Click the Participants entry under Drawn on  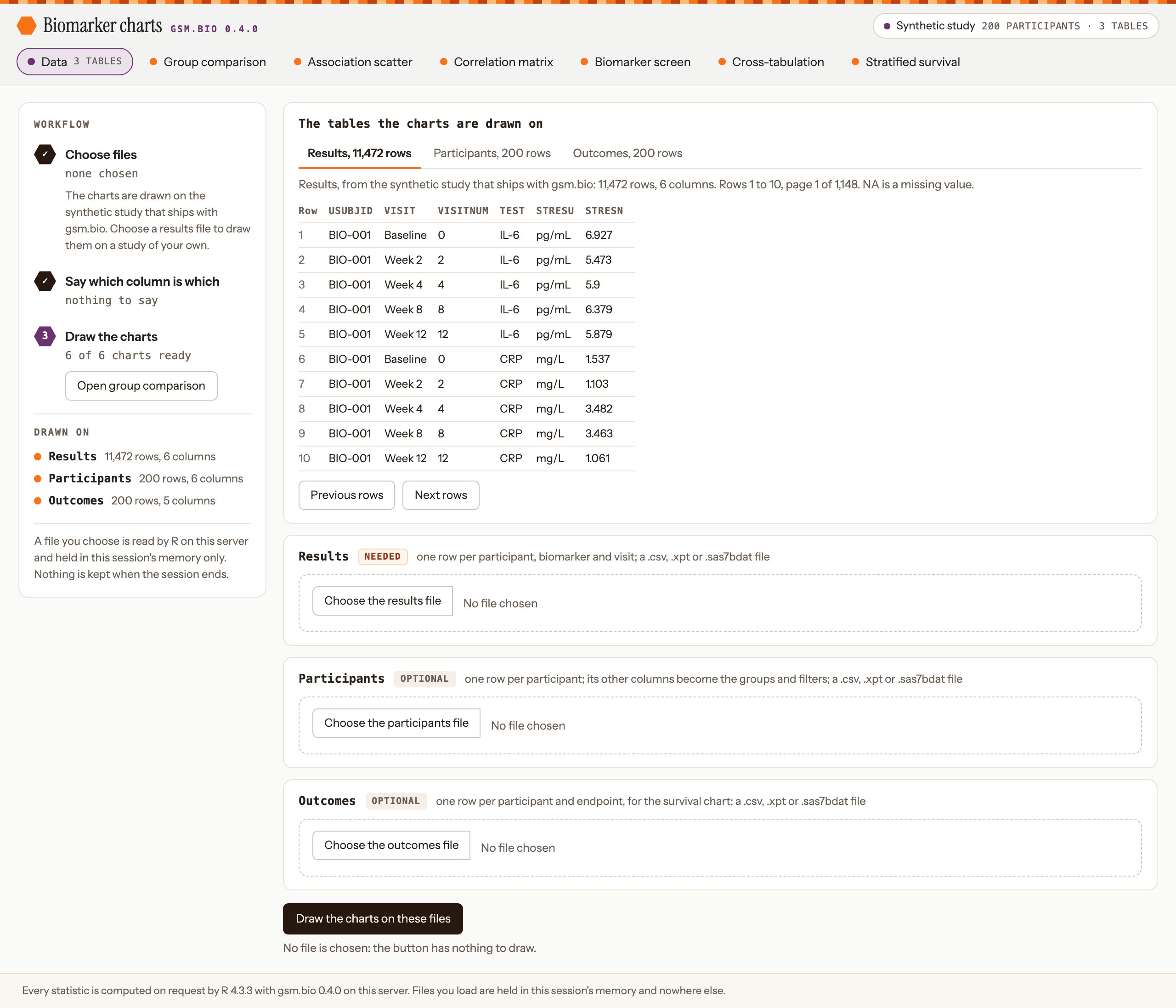click(x=138, y=478)
